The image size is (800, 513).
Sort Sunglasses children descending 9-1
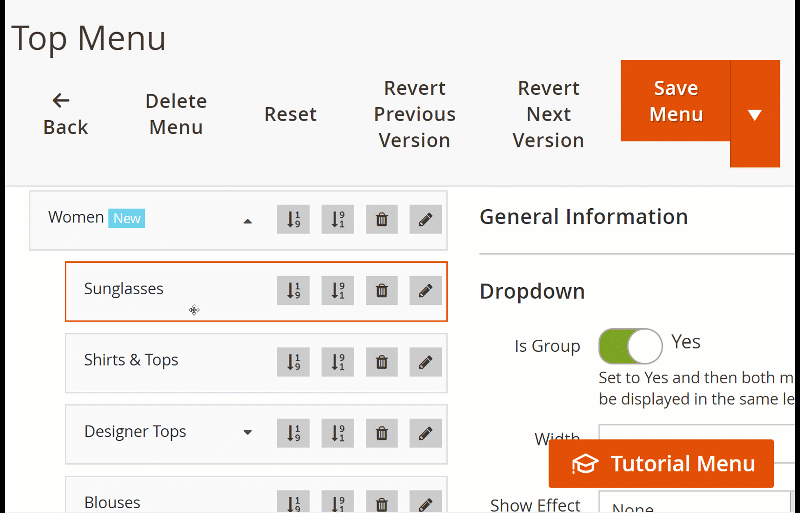point(337,291)
